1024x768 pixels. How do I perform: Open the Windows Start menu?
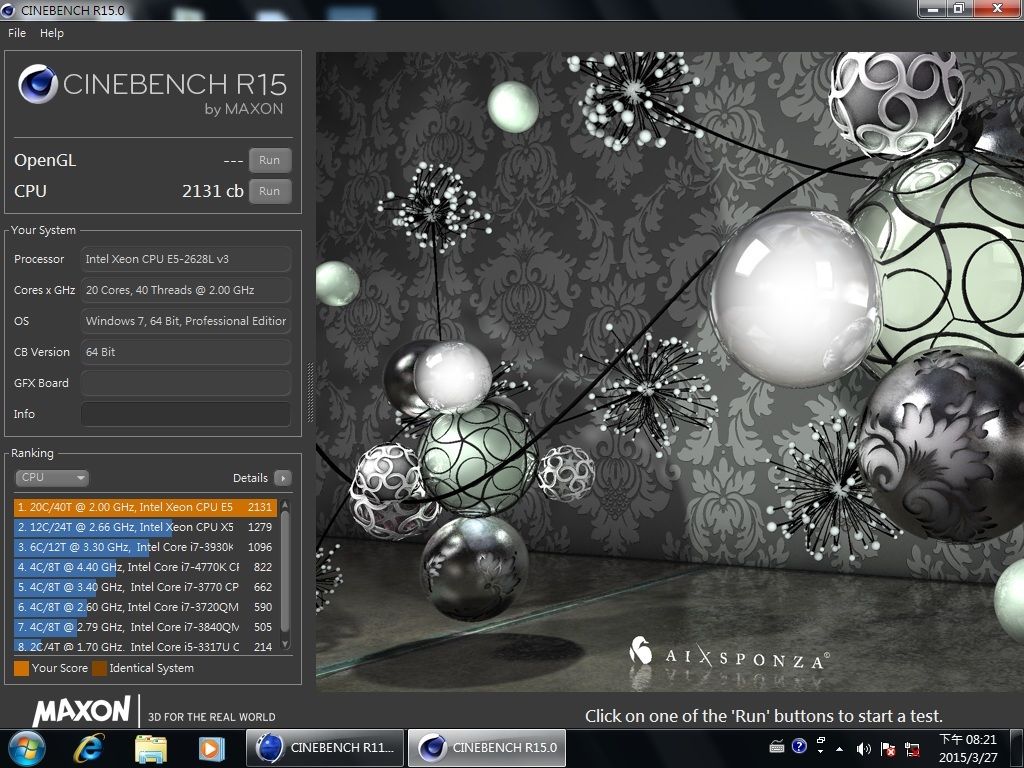coord(25,748)
